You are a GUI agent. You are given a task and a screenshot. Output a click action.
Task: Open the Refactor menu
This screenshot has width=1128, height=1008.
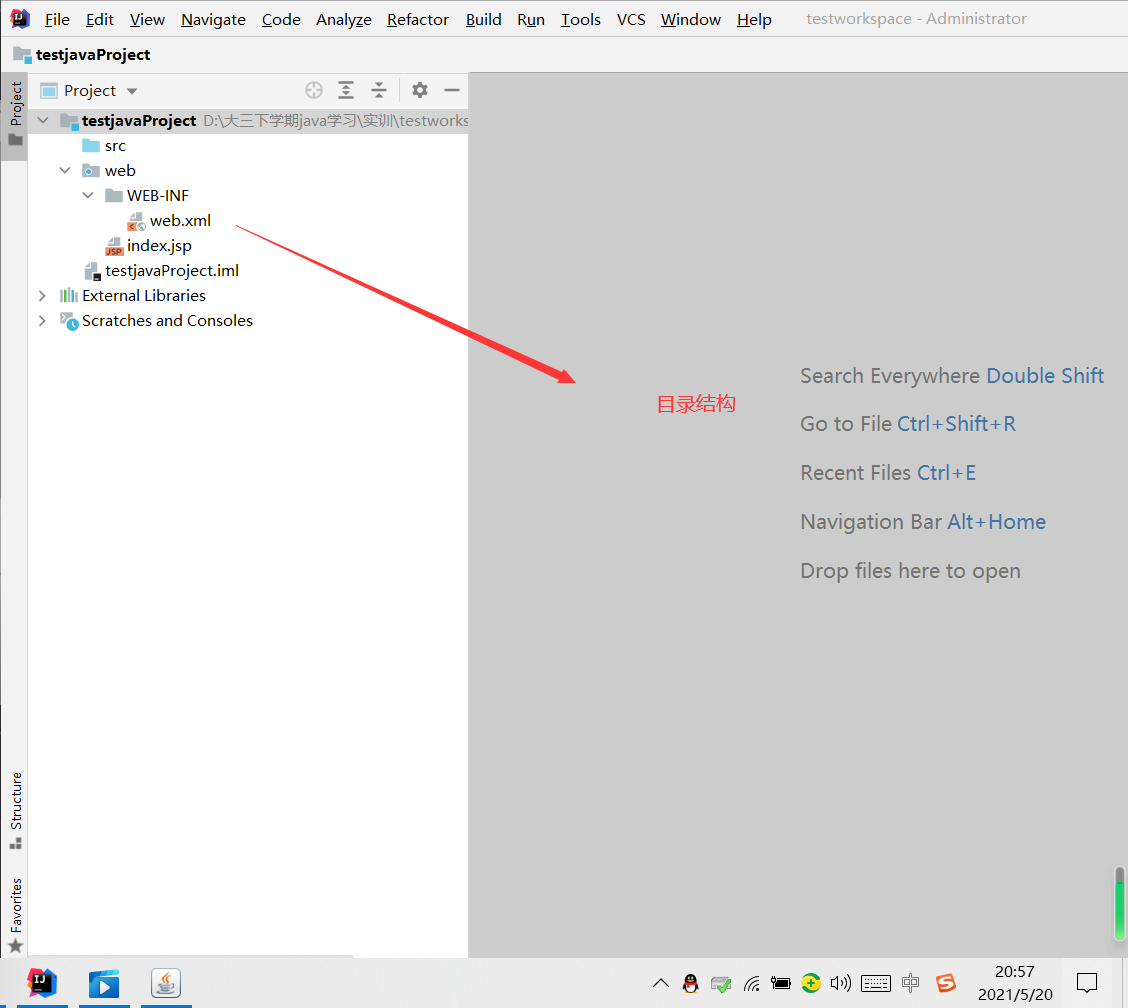(417, 19)
